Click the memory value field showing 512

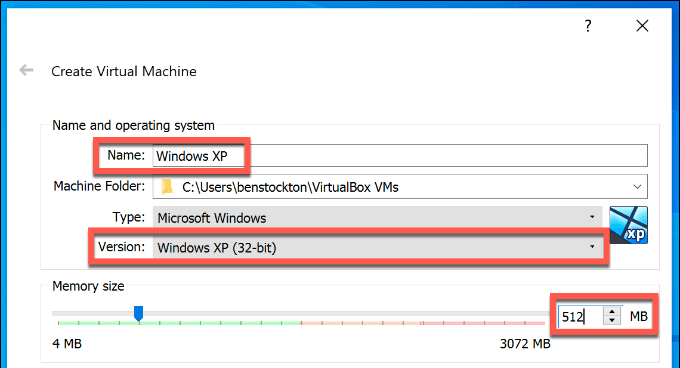point(580,316)
